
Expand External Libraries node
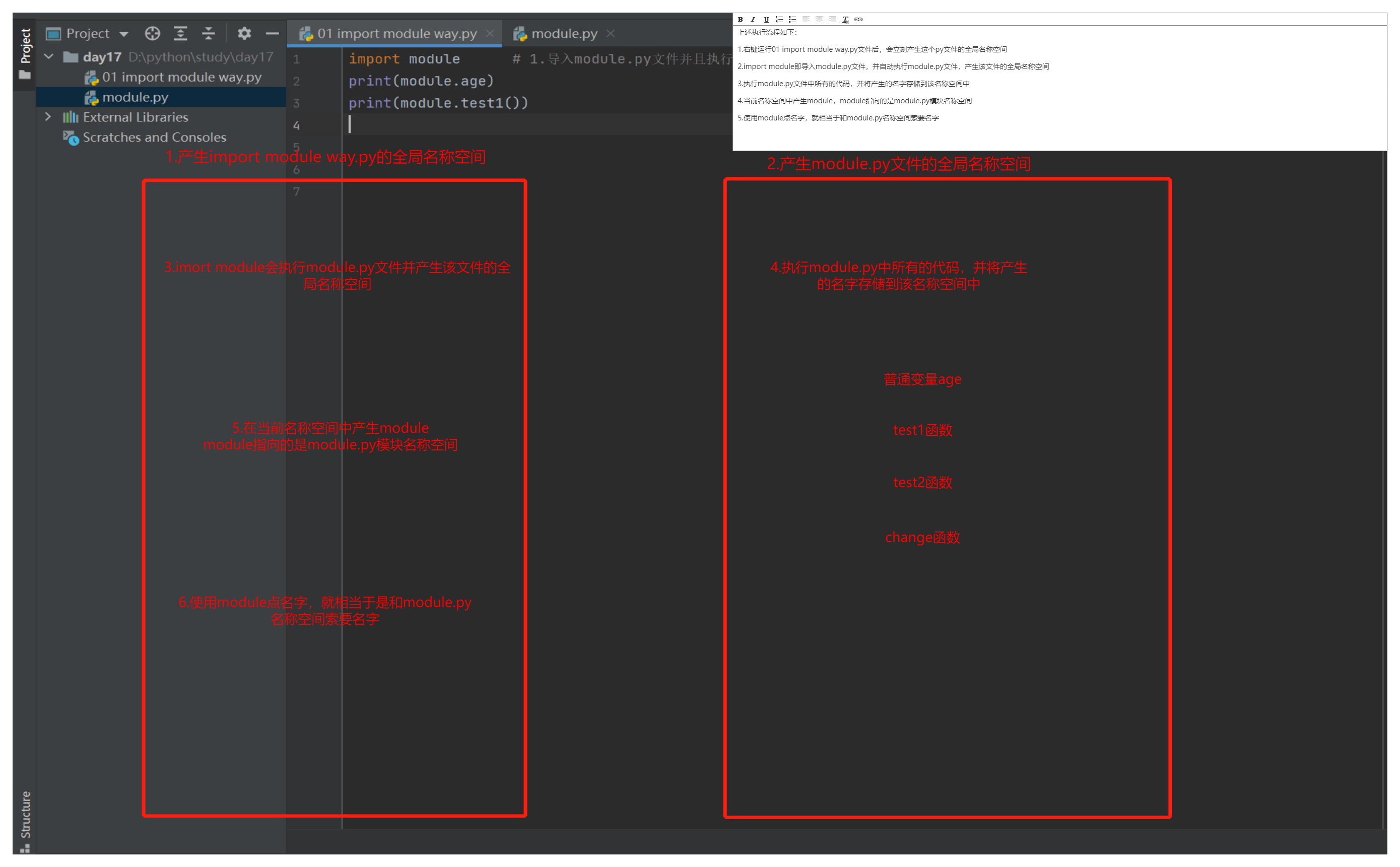coord(48,117)
